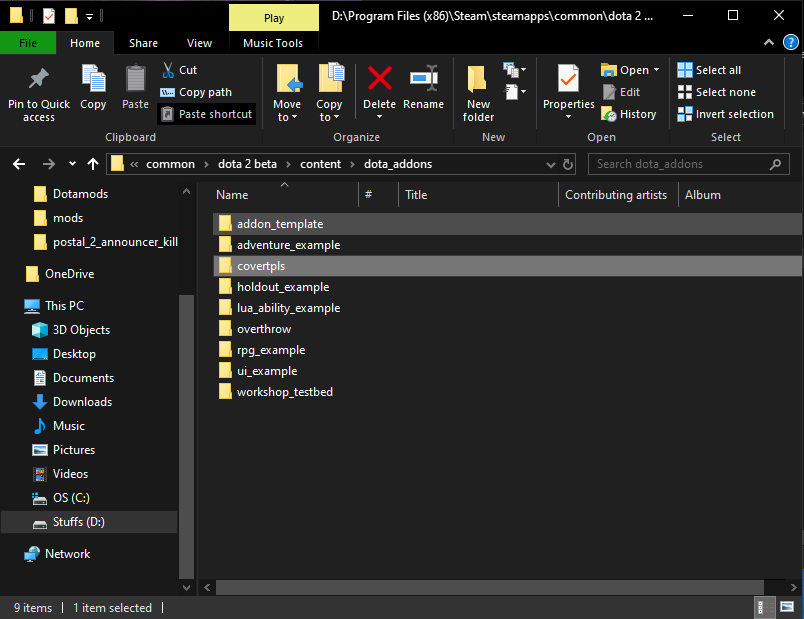
Task: Switch to large icons view in status bar
Action: click(x=787, y=608)
